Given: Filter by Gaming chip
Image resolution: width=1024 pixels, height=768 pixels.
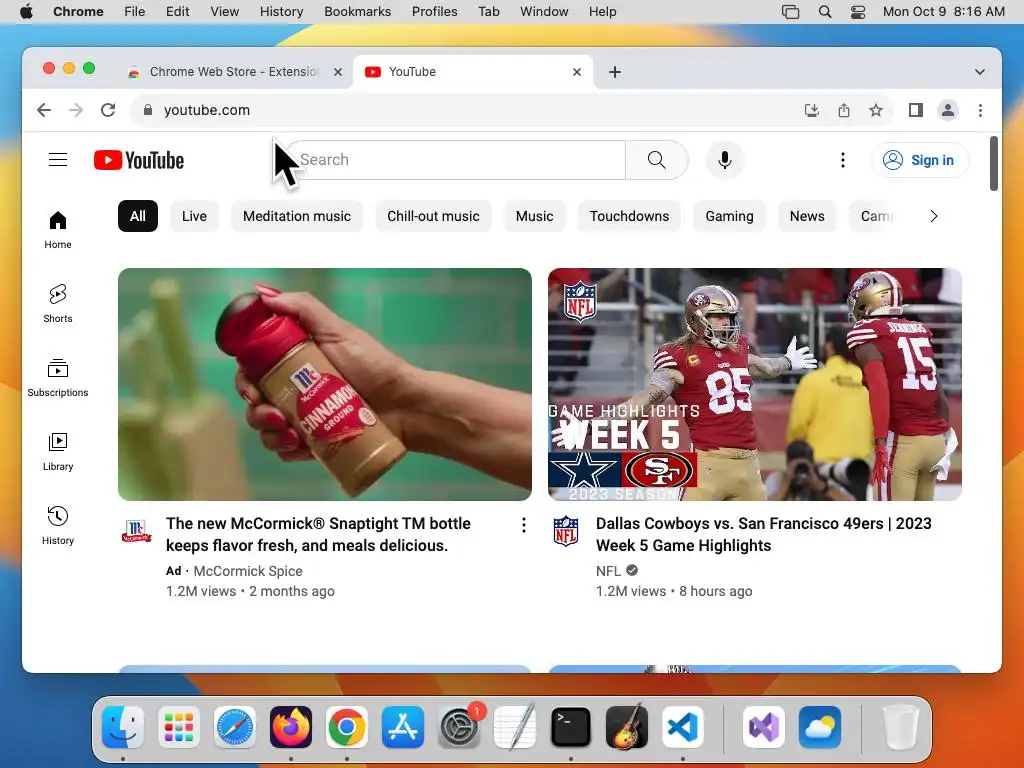Looking at the screenshot, I should tap(729, 216).
